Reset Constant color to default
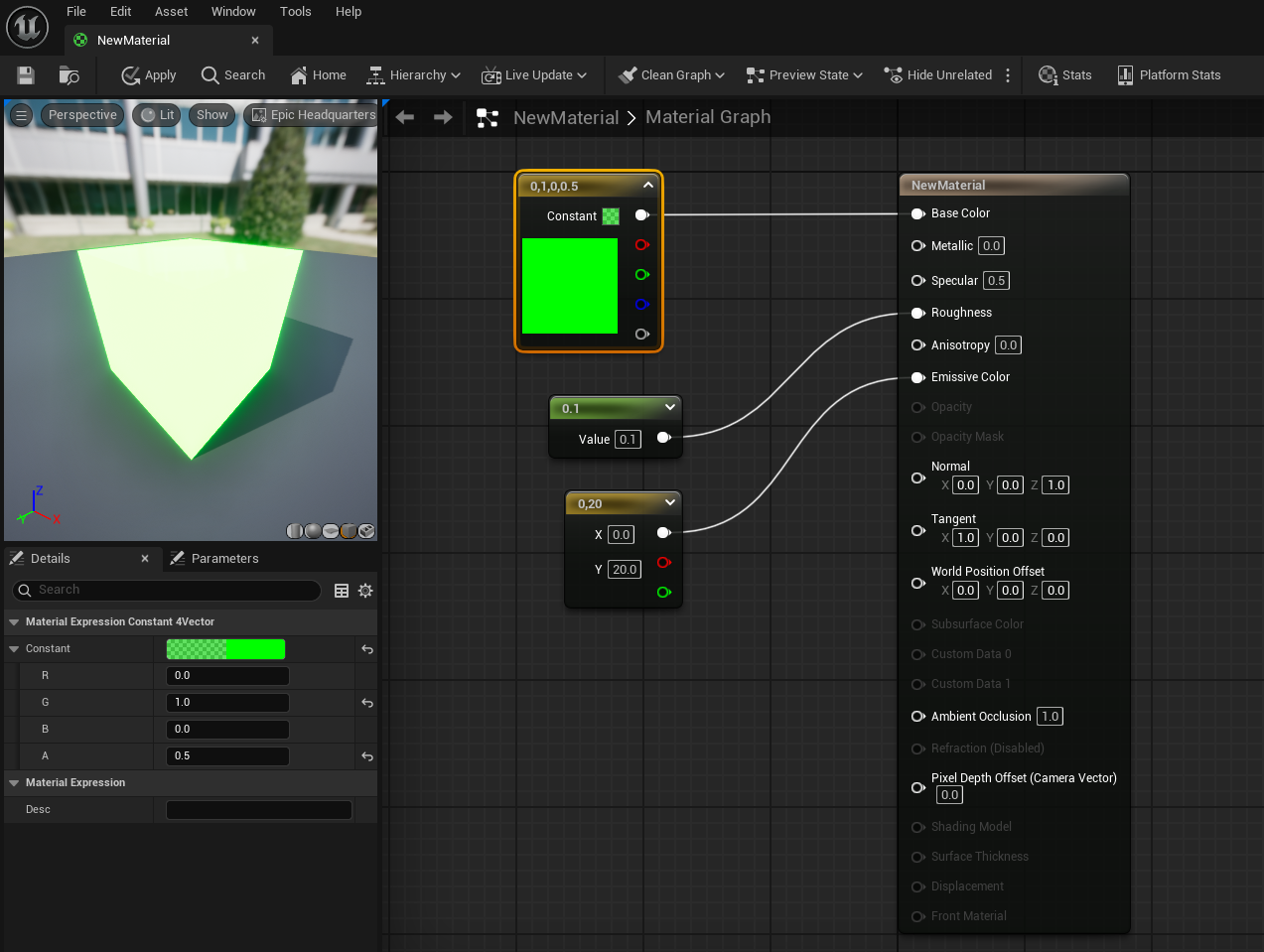Image resolution: width=1264 pixels, height=952 pixels. (x=367, y=649)
